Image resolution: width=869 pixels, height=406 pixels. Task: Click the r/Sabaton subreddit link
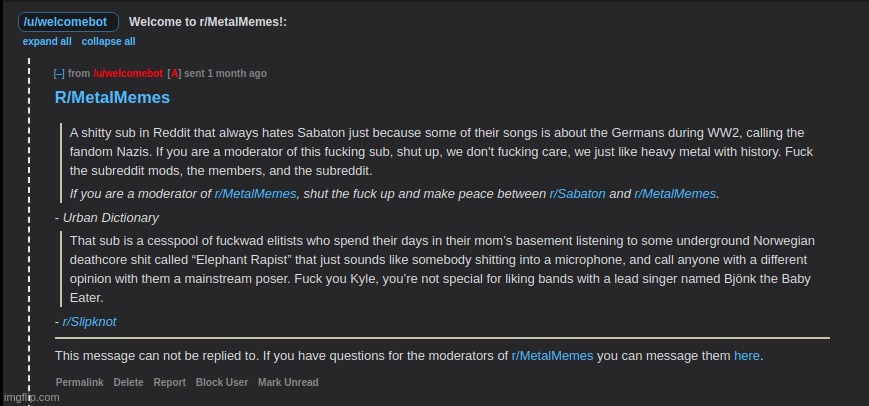577,194
